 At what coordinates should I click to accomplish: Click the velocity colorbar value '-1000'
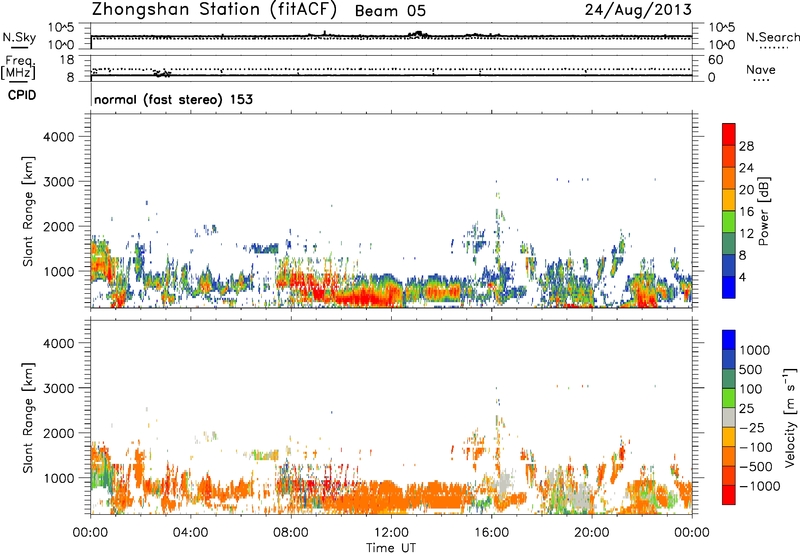[x=760, y=486]
